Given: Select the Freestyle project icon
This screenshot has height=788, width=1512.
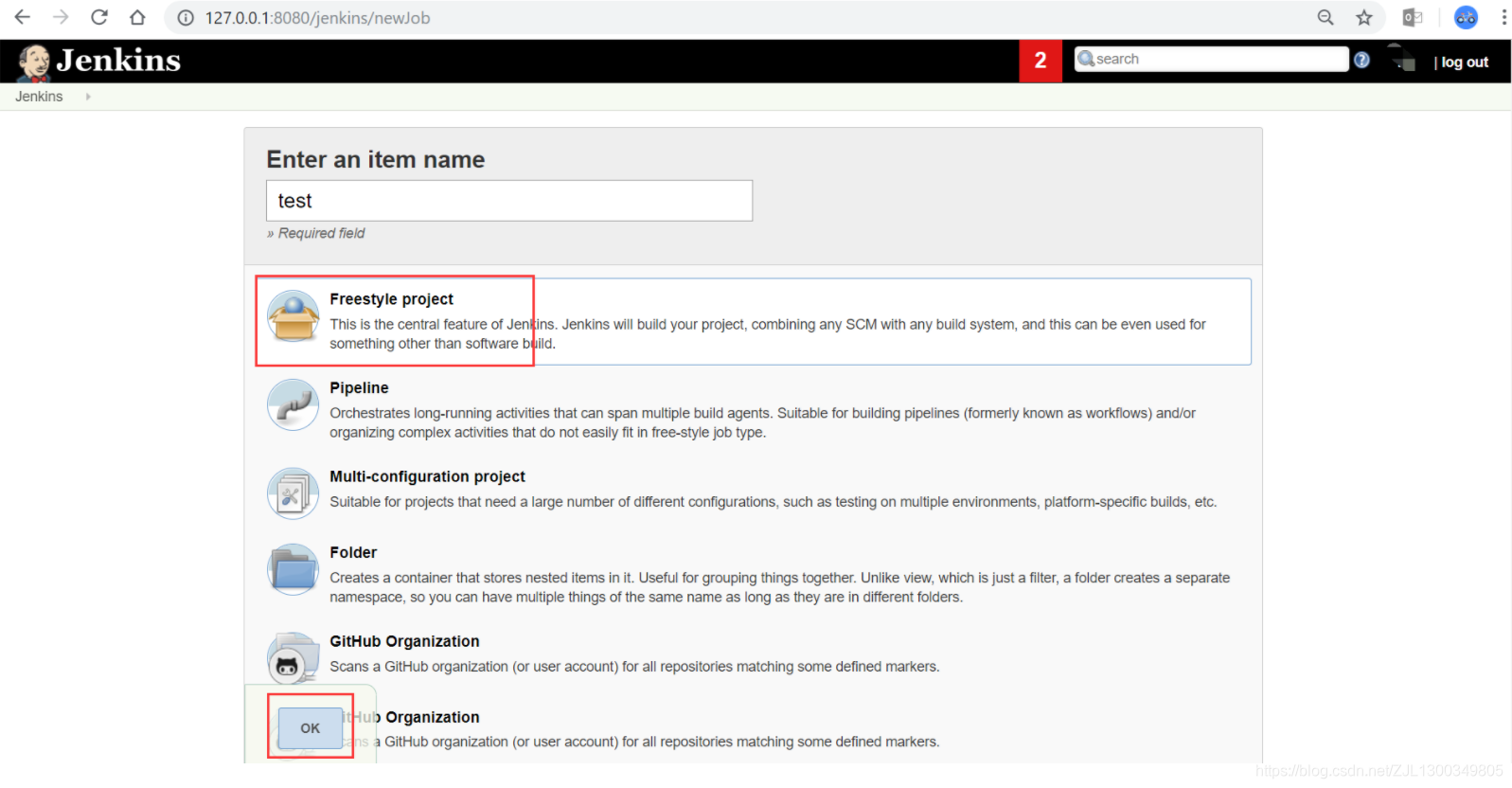Looking at the screenshot, I should pos(294,316).
